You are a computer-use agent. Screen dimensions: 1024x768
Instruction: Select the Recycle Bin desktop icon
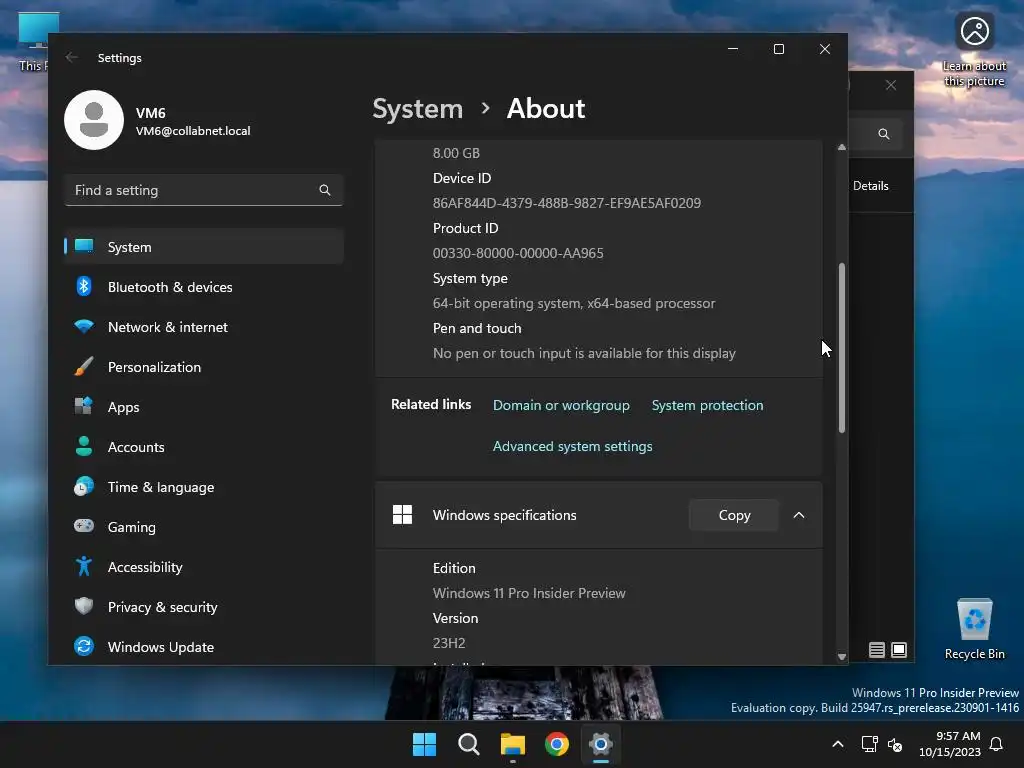(x=974, y=630)
